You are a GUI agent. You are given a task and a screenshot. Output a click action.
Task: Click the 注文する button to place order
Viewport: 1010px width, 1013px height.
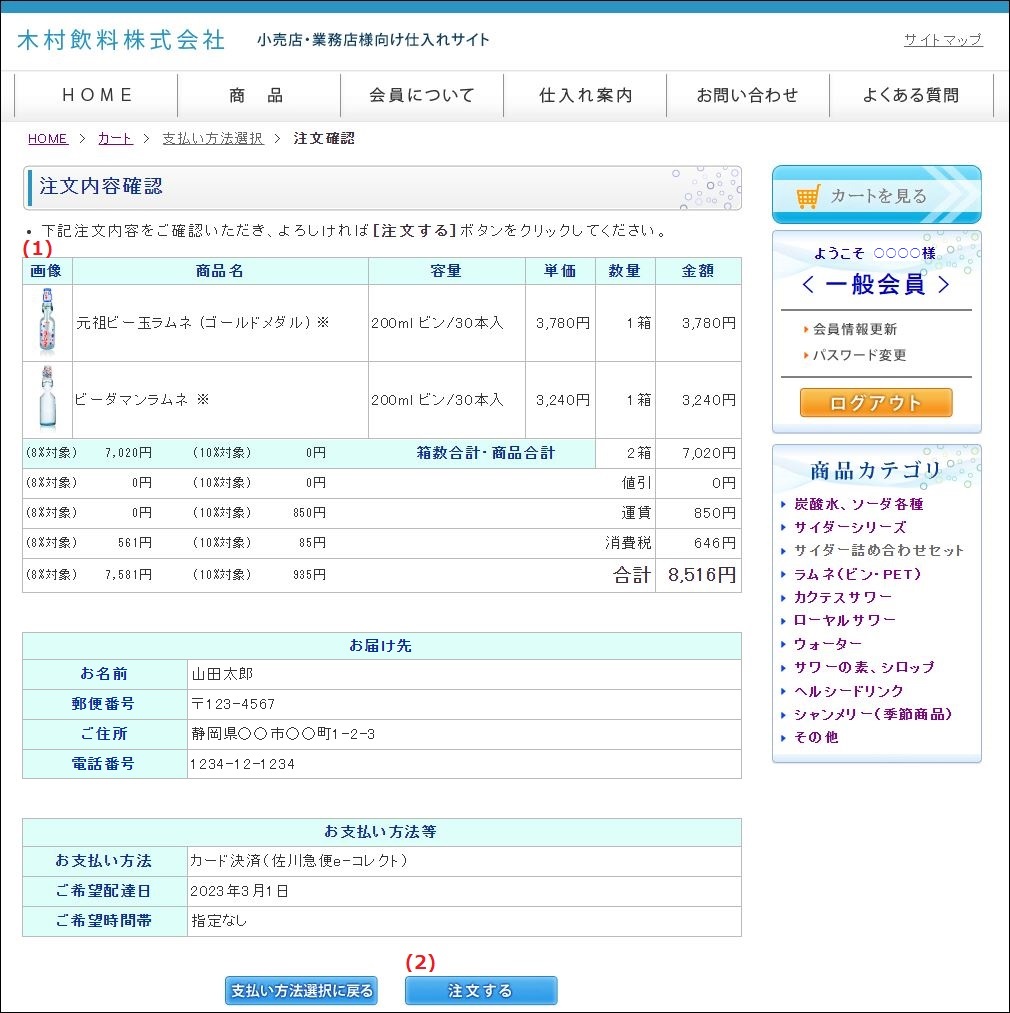tap(481, 990)
